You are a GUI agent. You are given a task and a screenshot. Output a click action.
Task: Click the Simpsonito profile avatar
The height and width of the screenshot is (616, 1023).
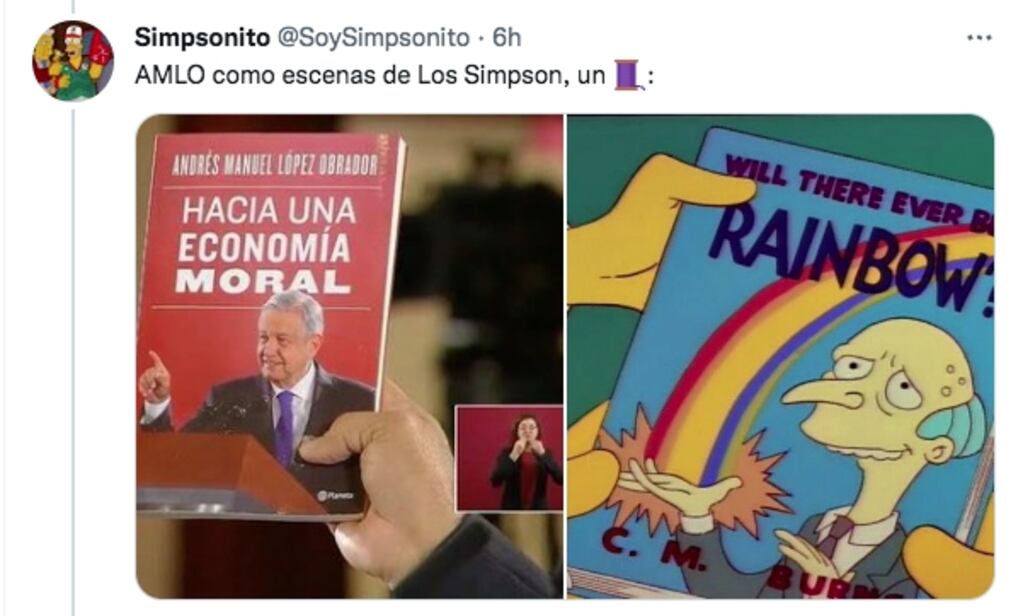pyautogui.click(x=73, y=61)
